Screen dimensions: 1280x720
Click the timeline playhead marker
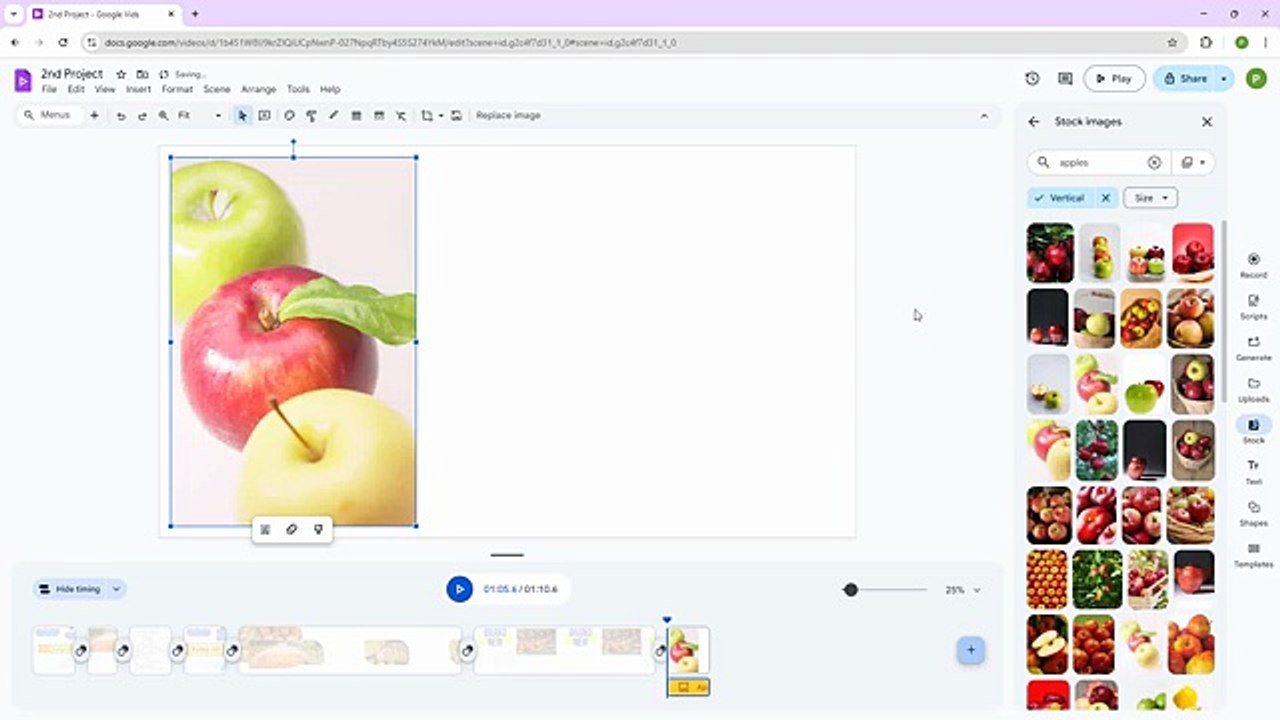point(667,620)
